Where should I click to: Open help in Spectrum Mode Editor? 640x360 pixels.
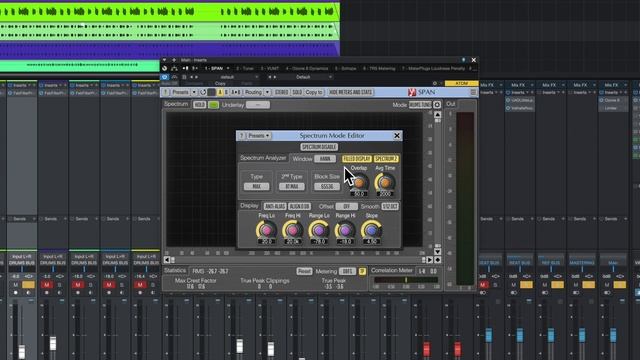pyautogui.click(x=241, y=136)
